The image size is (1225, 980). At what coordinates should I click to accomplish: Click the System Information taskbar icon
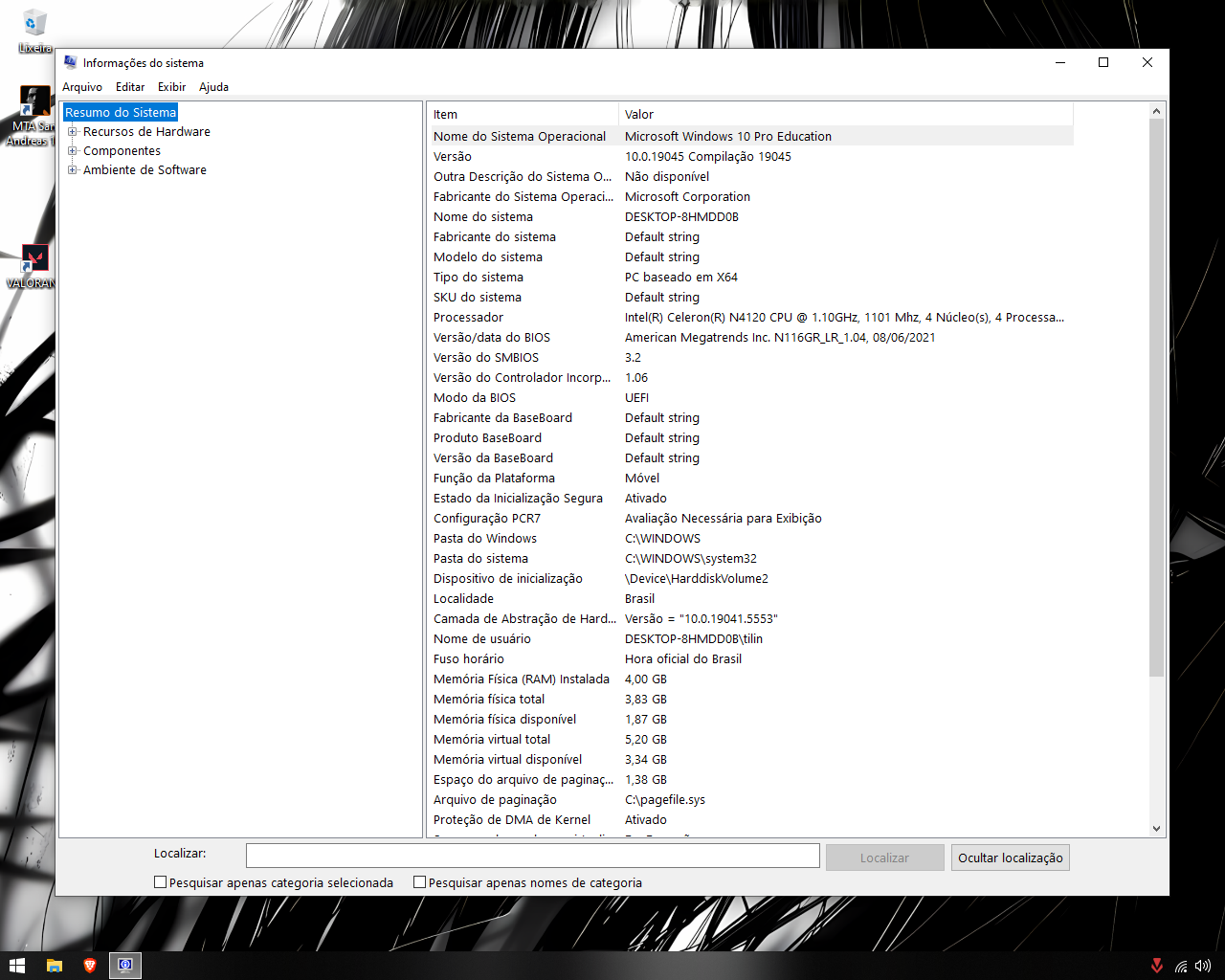point(125,966)
